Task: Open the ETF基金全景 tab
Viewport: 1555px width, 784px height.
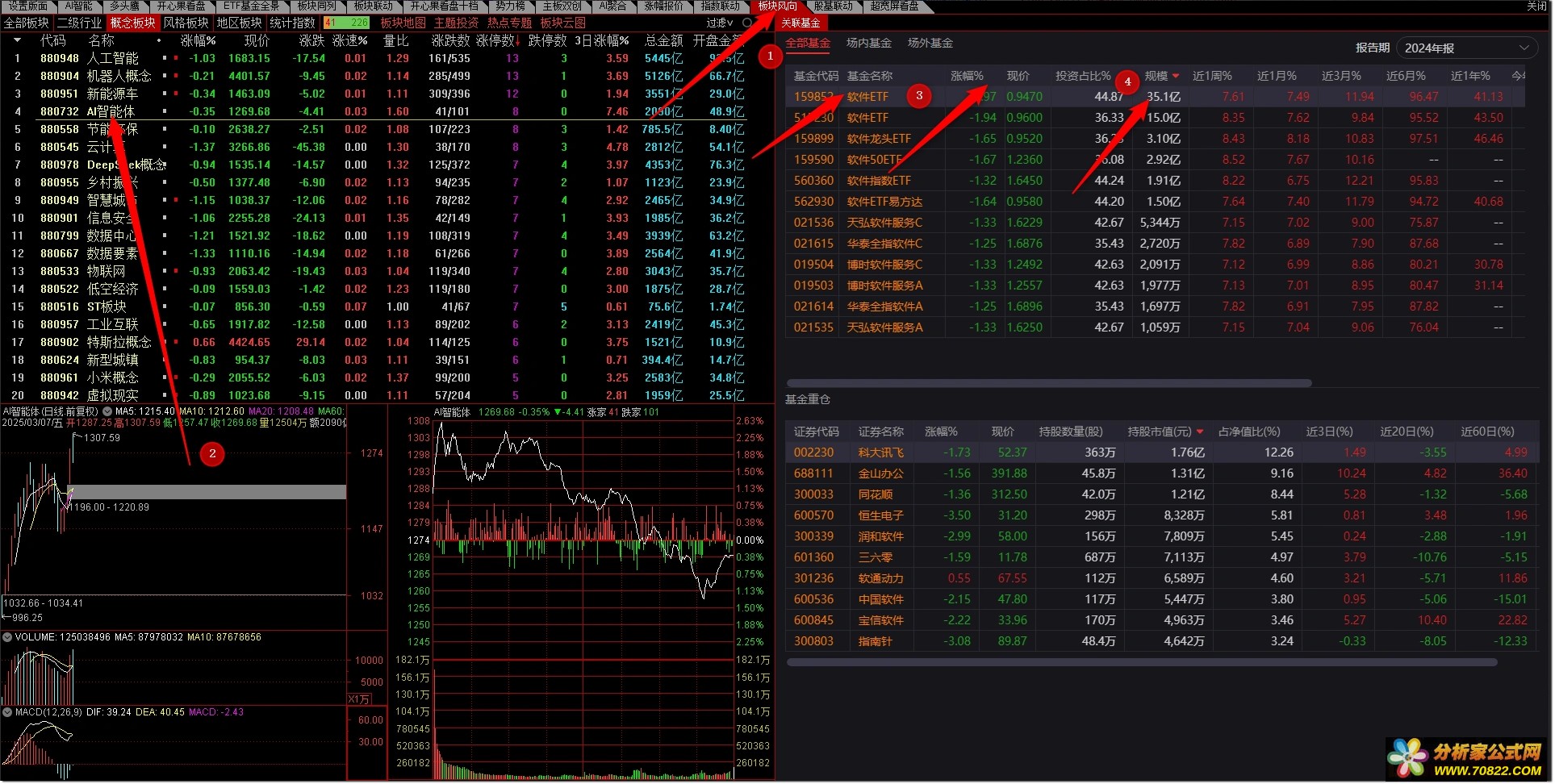Action: click(251, 6)
